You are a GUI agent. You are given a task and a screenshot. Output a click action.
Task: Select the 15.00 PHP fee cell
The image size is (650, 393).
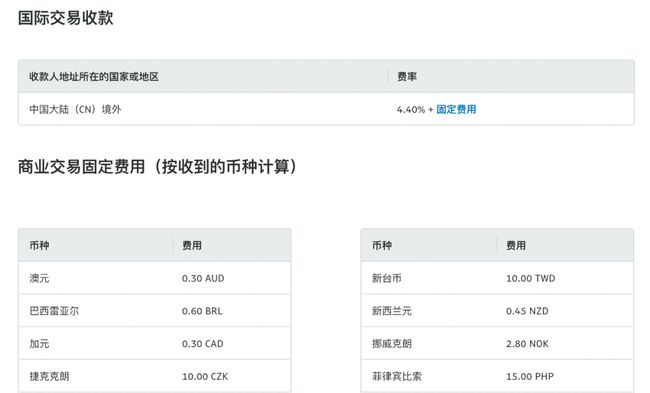point(530,376)
